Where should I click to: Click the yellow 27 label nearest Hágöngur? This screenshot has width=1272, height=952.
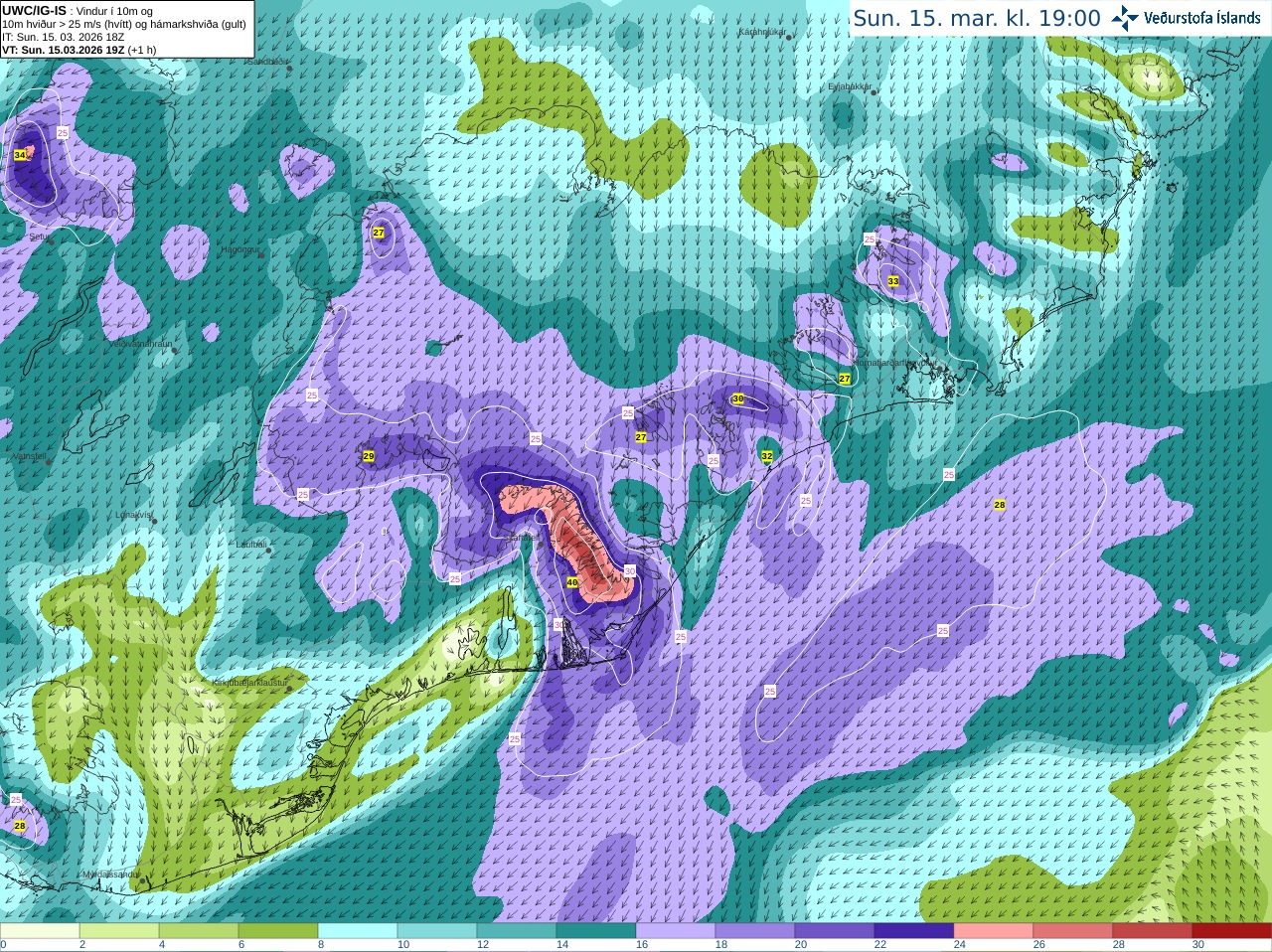click(x=379, y=232)
